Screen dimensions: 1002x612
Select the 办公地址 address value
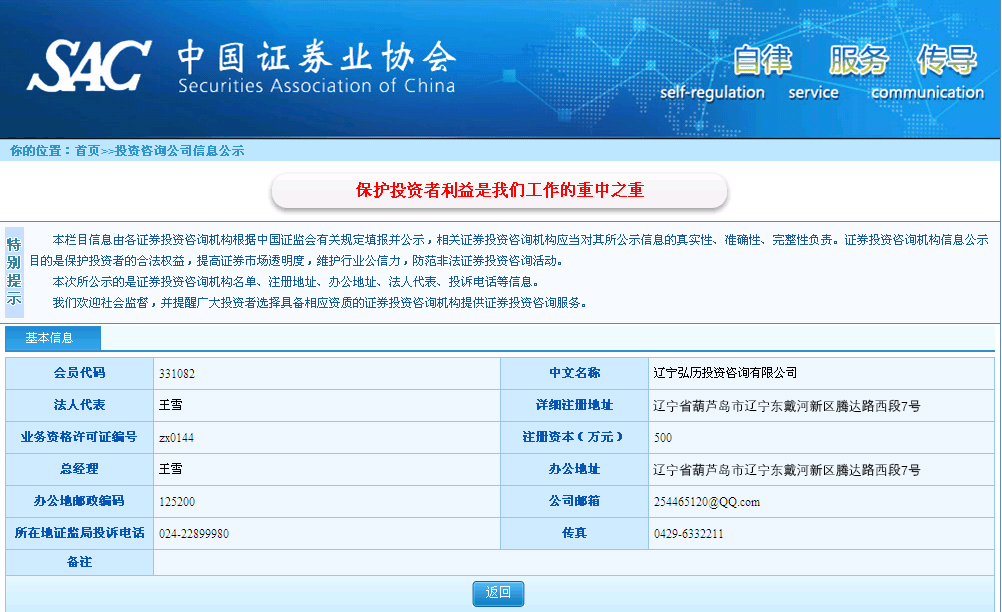(787, 470)
